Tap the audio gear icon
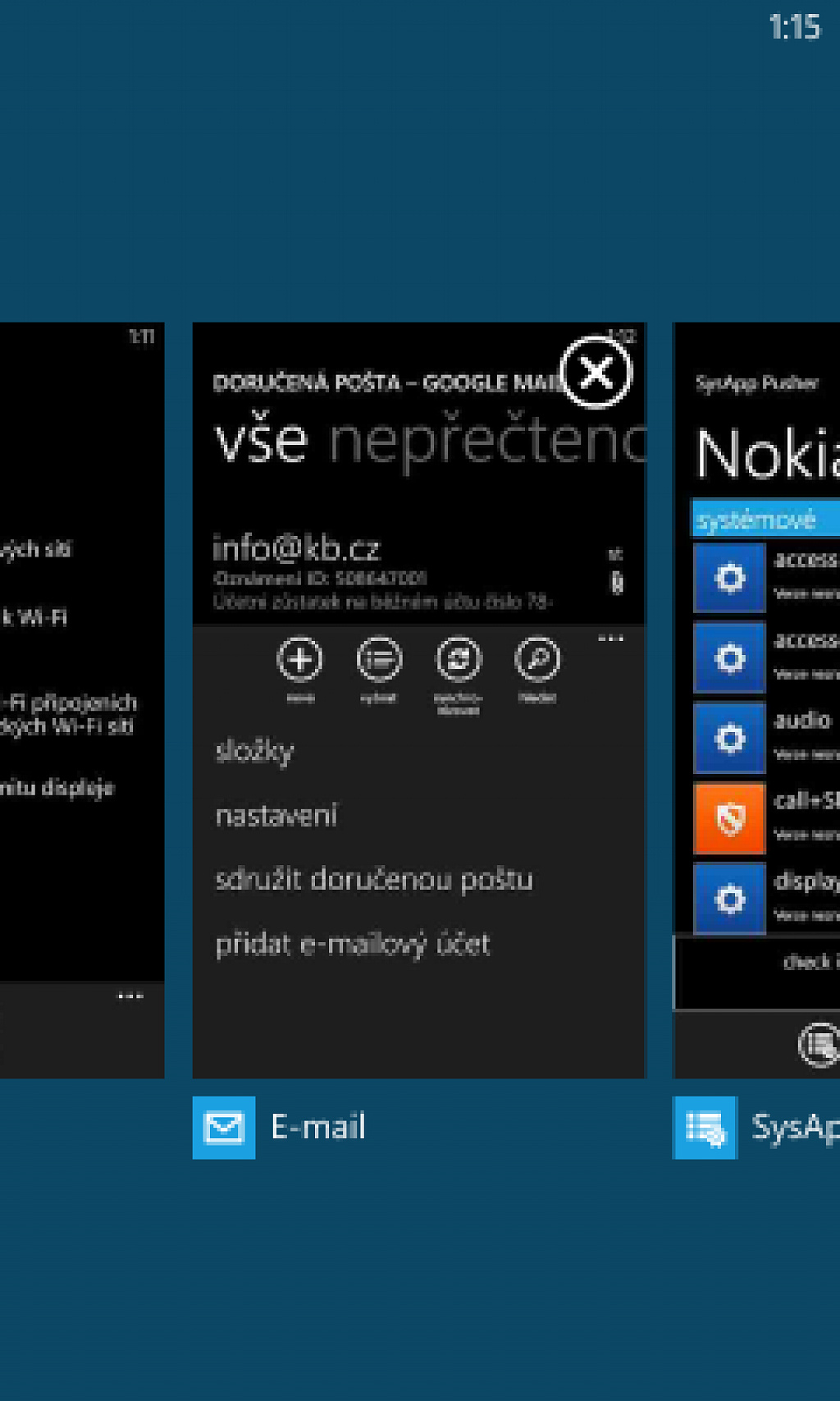 click(729, 739)
